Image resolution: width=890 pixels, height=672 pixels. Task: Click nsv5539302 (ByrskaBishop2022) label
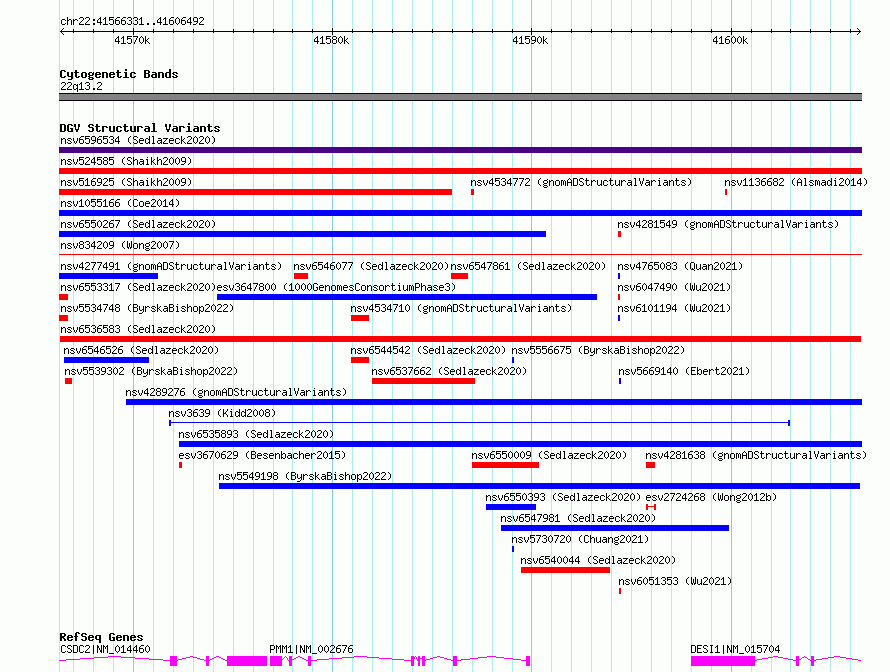151,371
